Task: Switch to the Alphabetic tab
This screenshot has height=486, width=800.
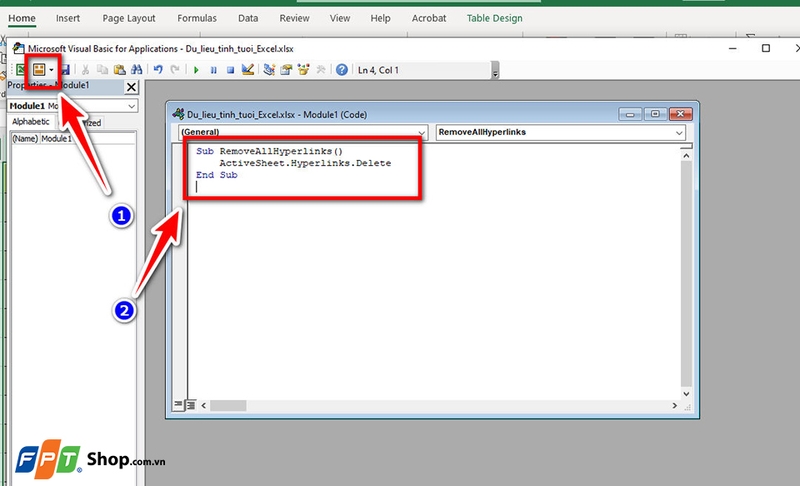Action: coord(31,121)
